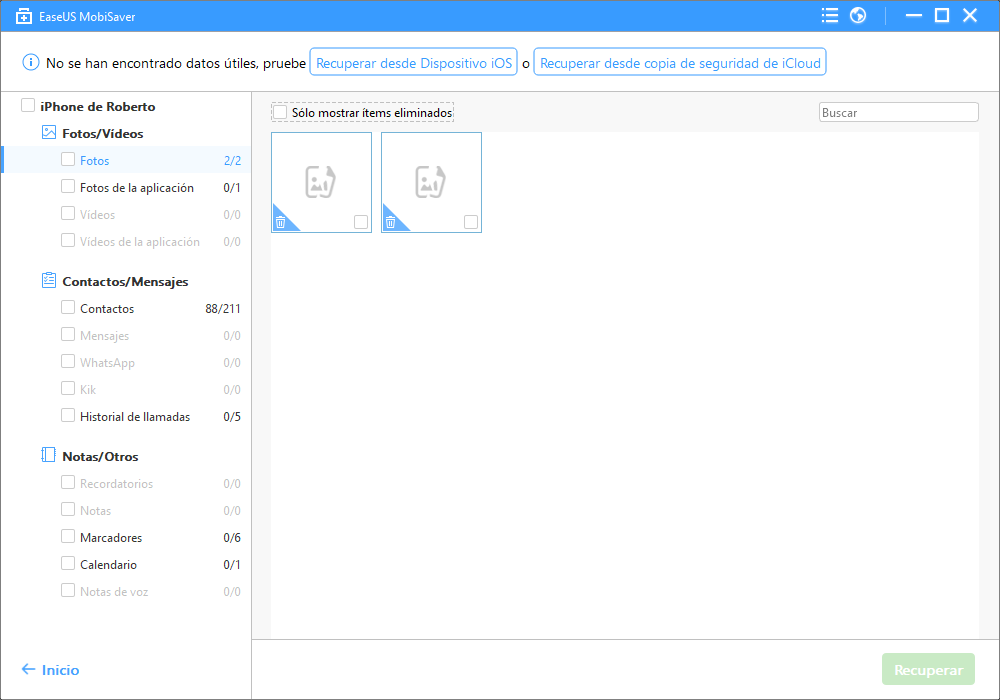Click 'Recuperar desde copia de seguridad de iCloud'
Image resolution: width=1000 pixels, height=700 pixels.
pyautogui.click(x=680, y=63)
